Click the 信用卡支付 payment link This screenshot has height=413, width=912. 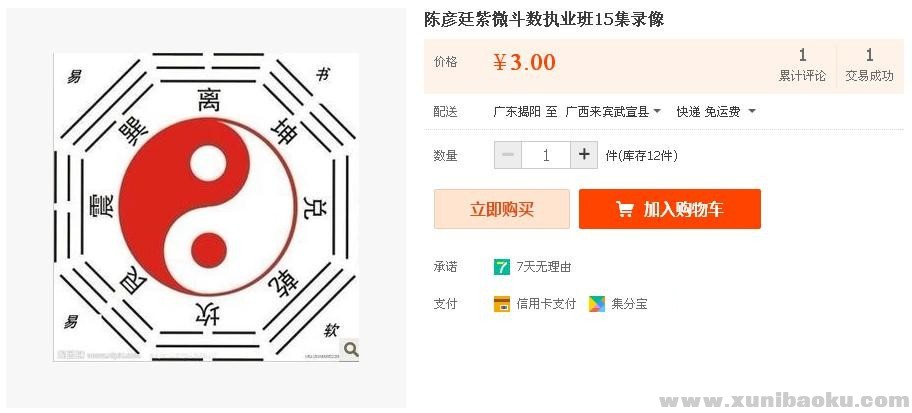click(546, 303)
